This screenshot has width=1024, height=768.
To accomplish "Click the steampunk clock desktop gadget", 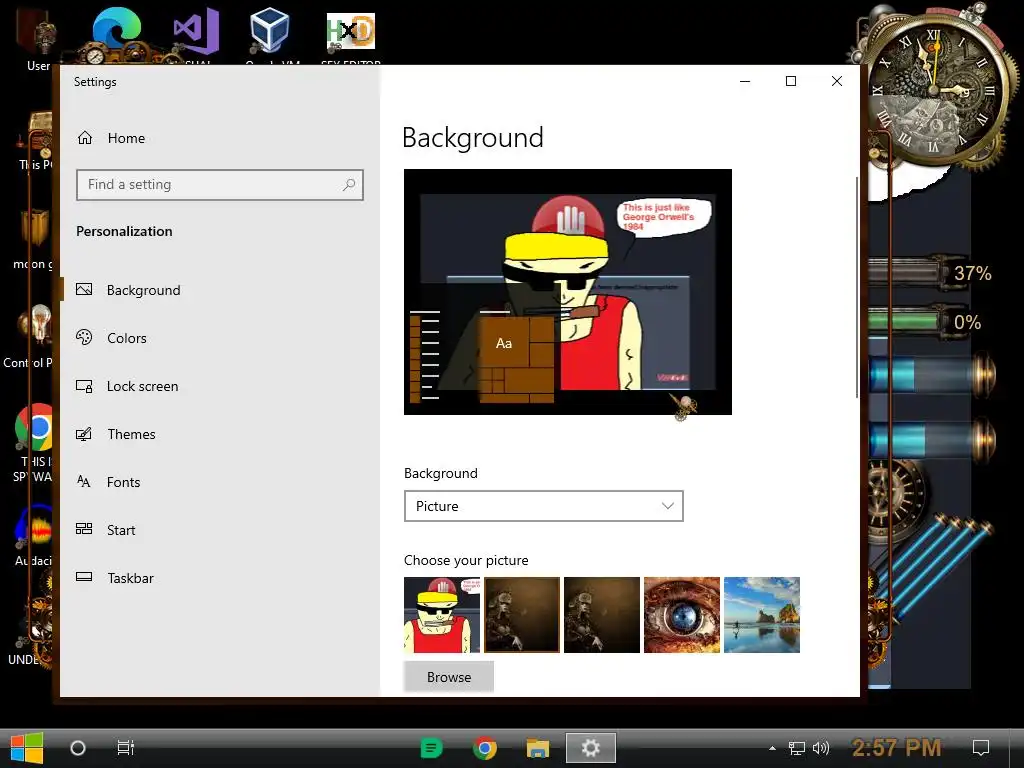I will coord(934,88).
